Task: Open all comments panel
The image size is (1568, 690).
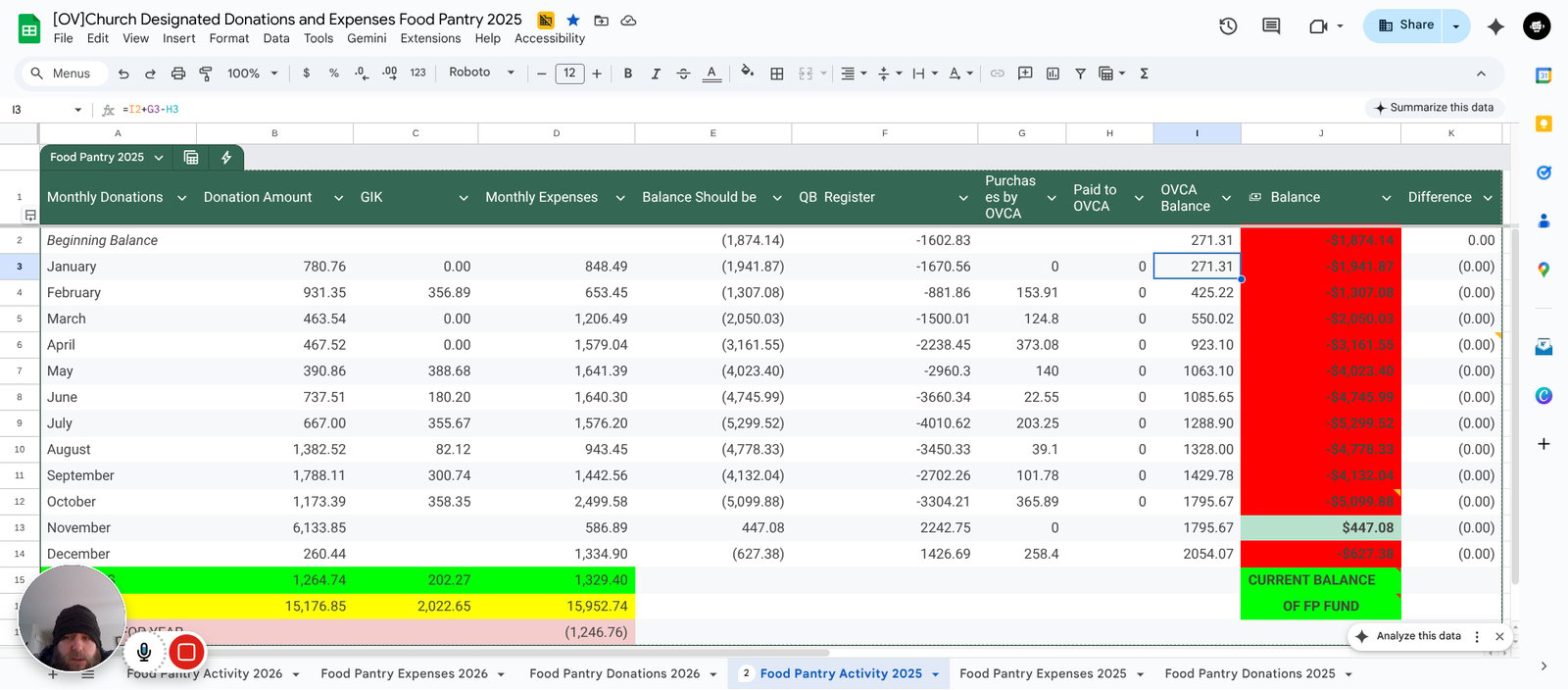Action: tap(1271, 26)
